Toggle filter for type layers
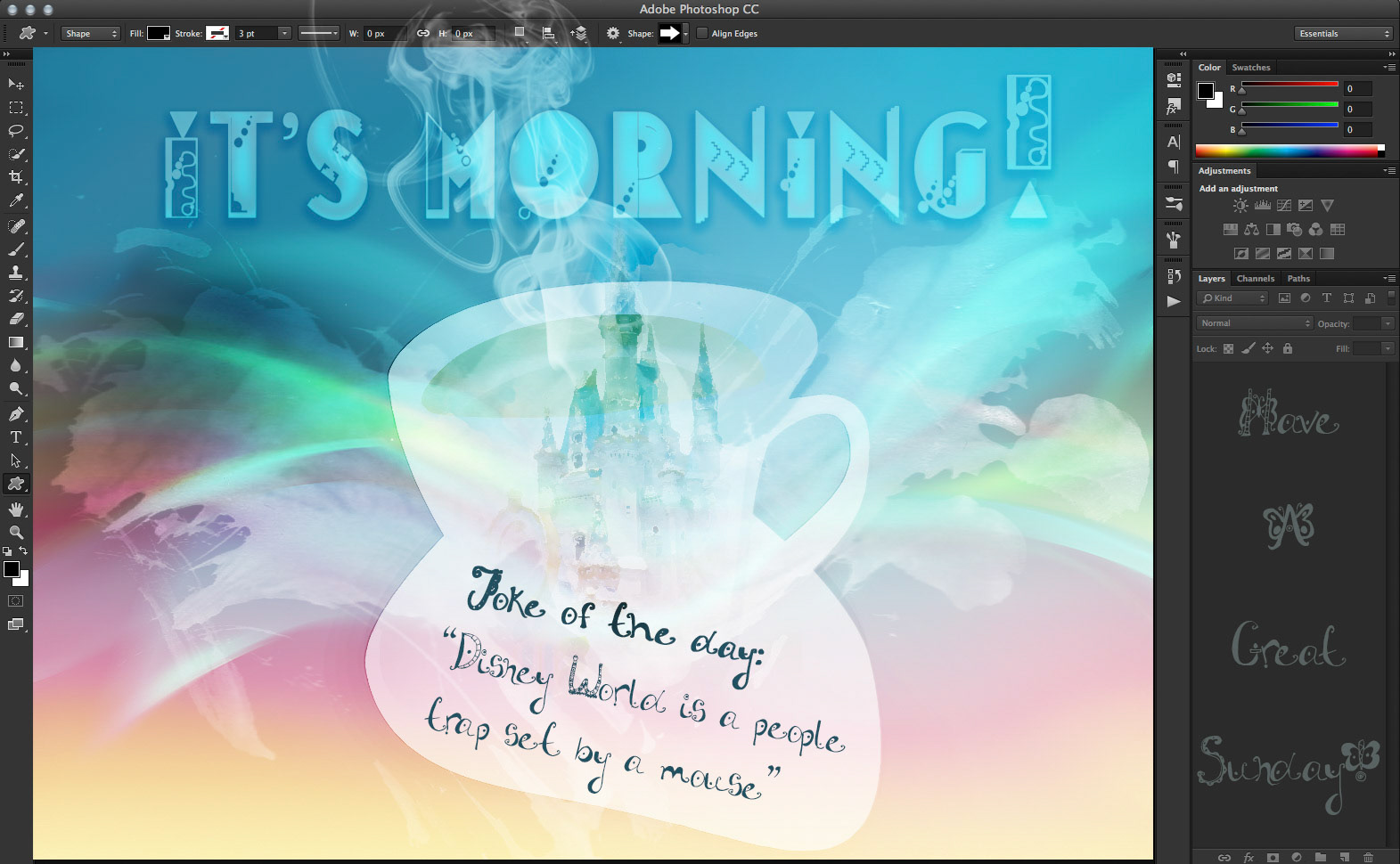The width and height of the screenshot is (1400, 864). 1326,298
